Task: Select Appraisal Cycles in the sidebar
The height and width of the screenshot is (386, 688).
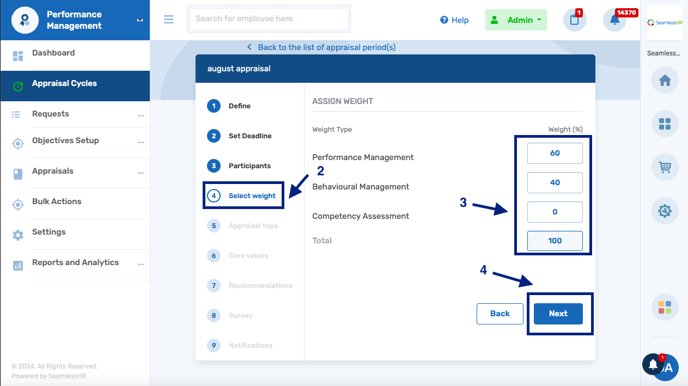Action: point(75,86)
